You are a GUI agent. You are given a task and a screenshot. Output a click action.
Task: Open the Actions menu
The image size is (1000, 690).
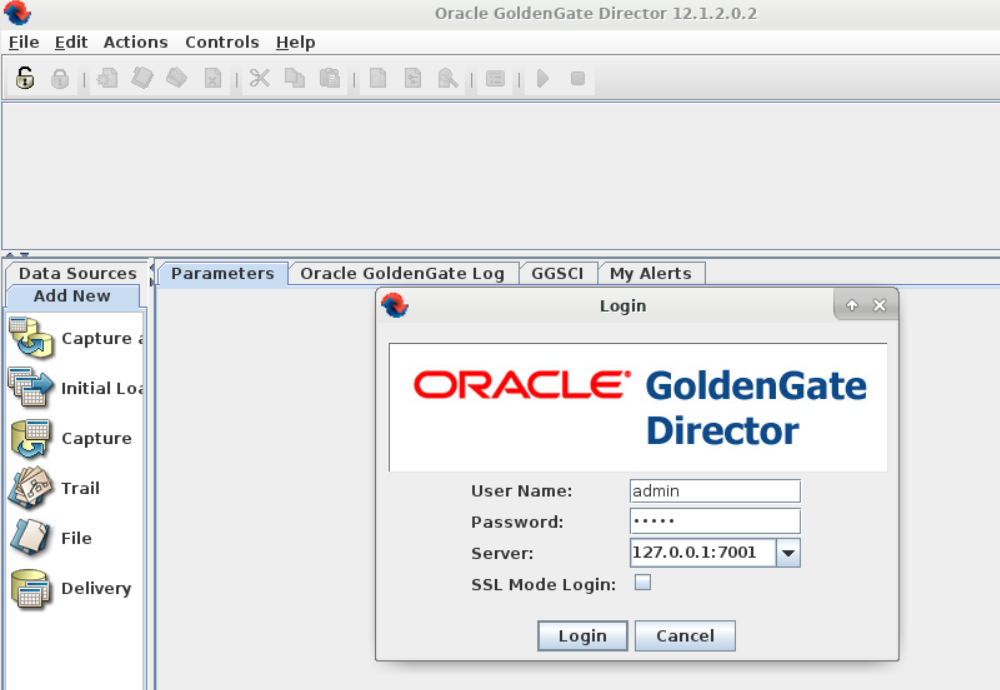pyautogui.click(x=136, y=42)
